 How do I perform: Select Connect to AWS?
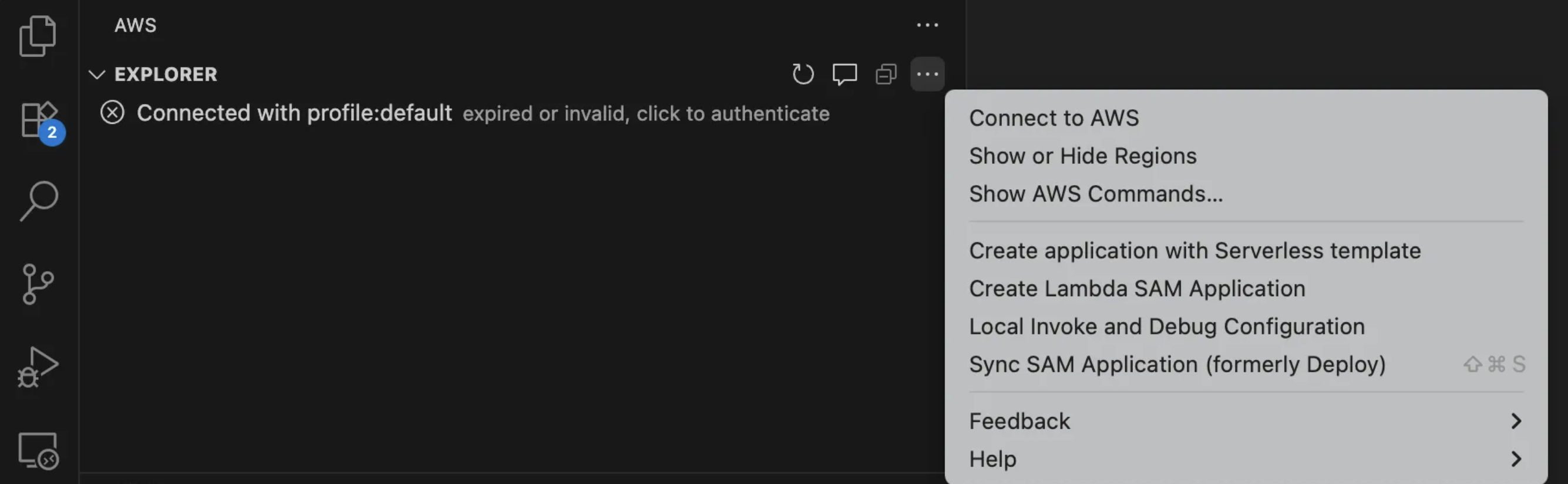point(1054,117)
